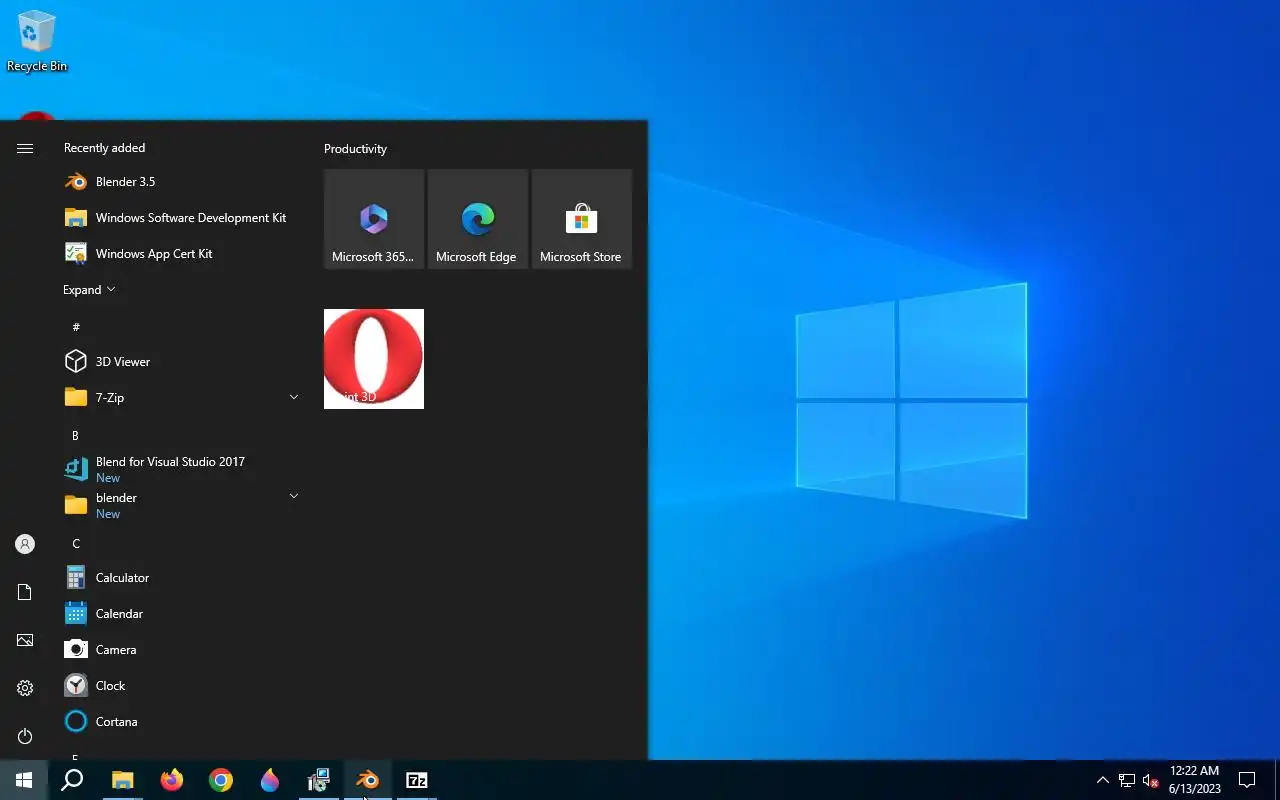Open 3D Viewer app
Image resolution: width=1280 pixels, height=800 pixels.
(x=180, y=362)
